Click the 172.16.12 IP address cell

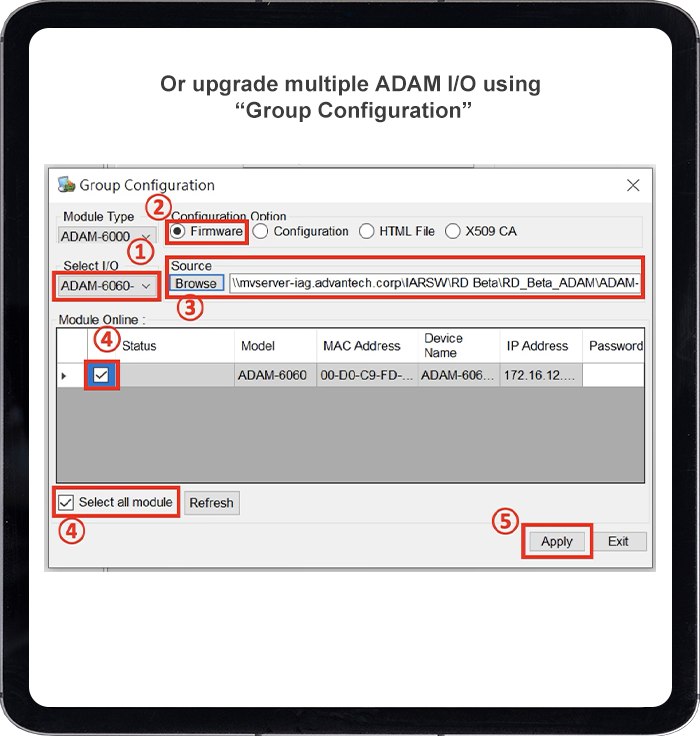(x=541, y=375)
